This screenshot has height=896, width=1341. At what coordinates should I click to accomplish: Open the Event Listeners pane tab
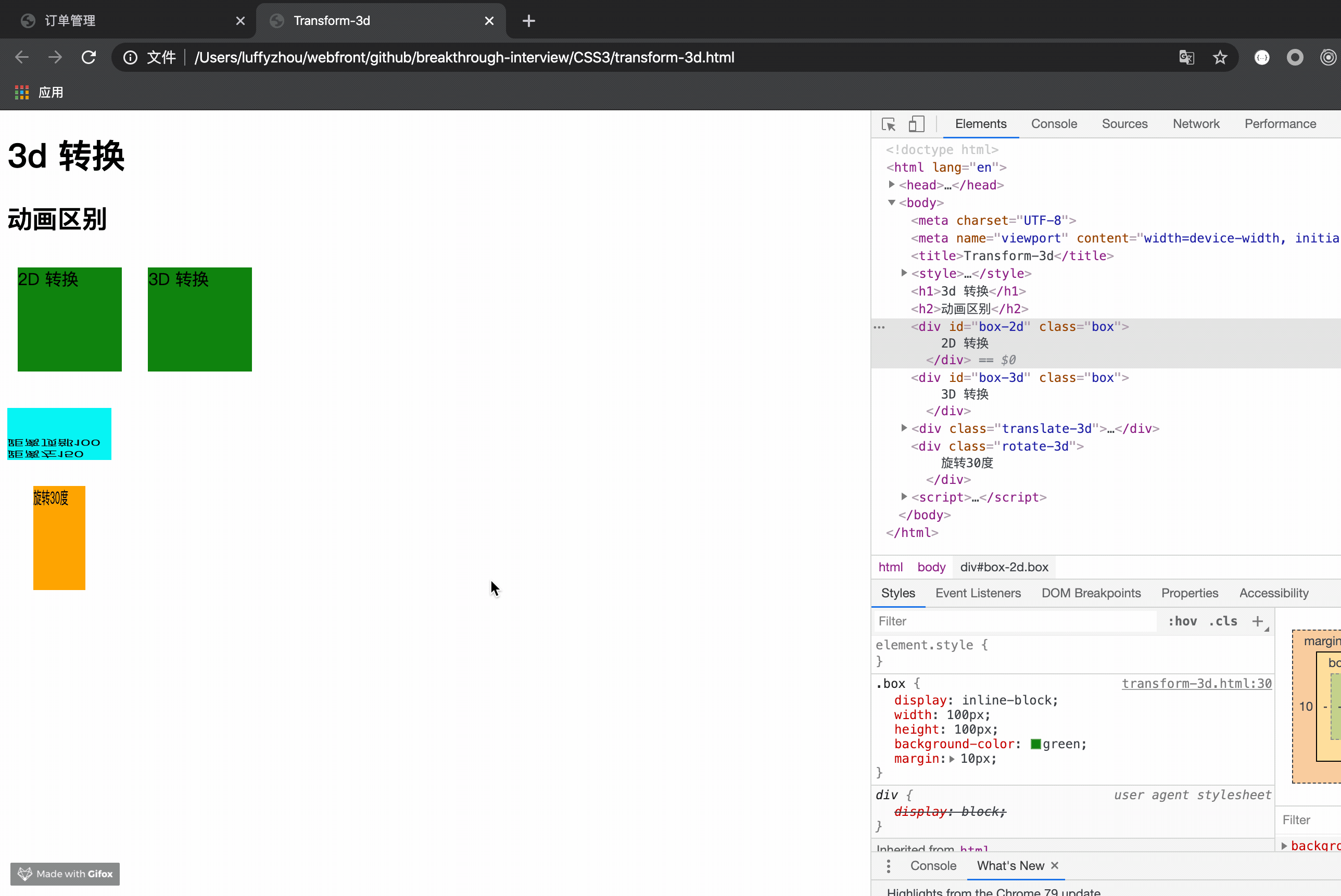pos(978,593)
